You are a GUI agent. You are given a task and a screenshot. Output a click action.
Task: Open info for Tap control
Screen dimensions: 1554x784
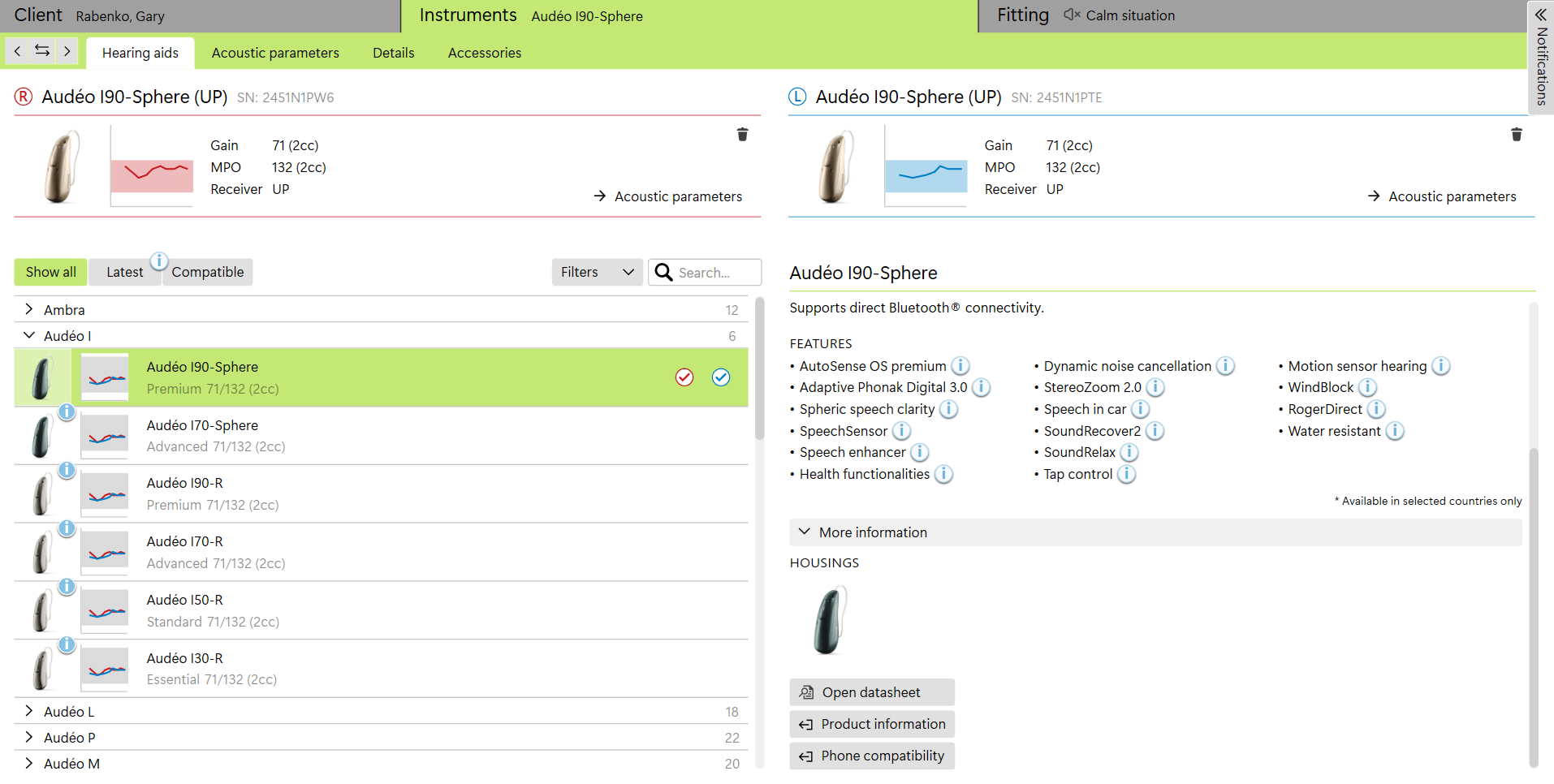pos(1126,474)
